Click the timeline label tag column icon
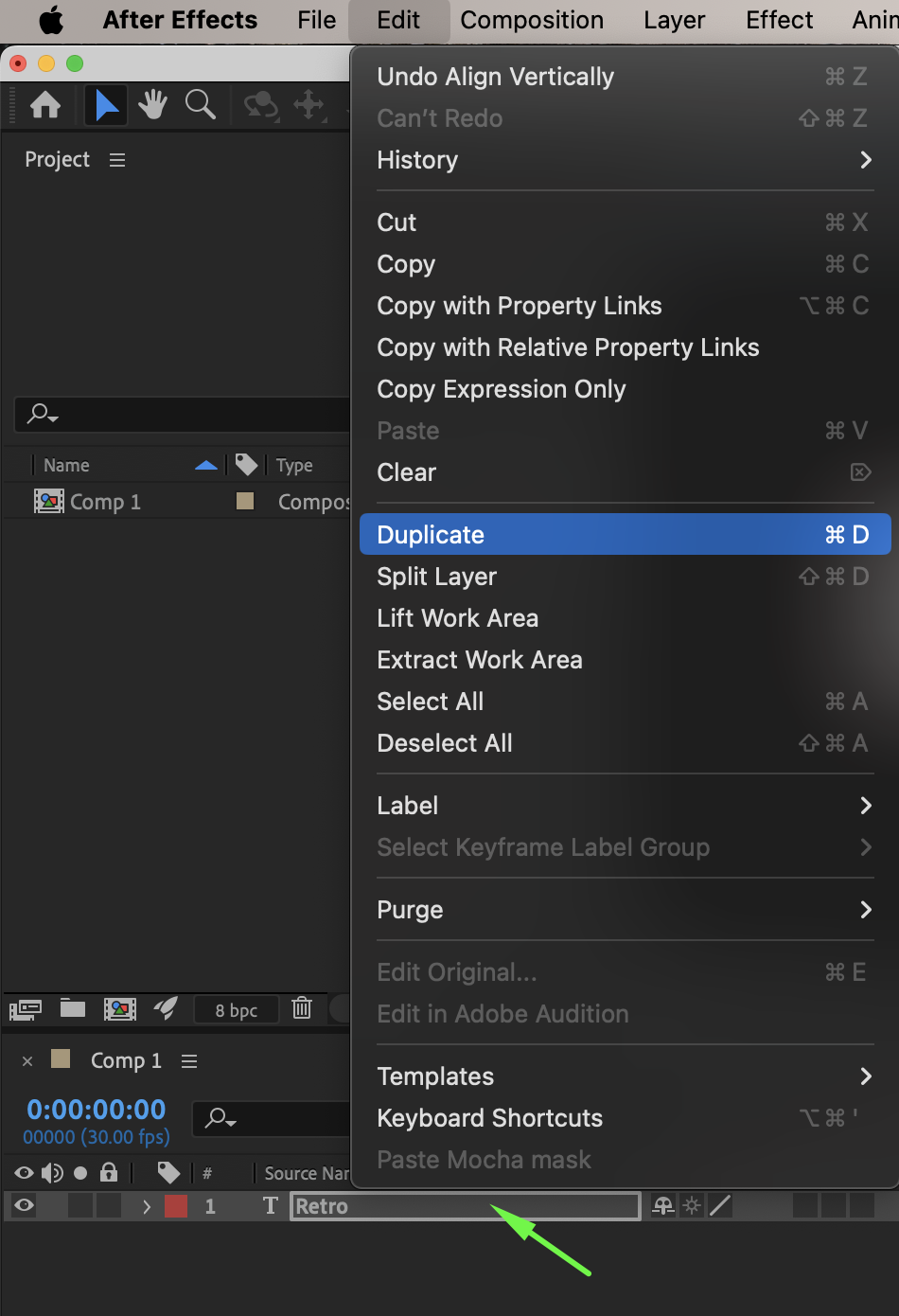899x1316 pixels. pos(168,1173)
